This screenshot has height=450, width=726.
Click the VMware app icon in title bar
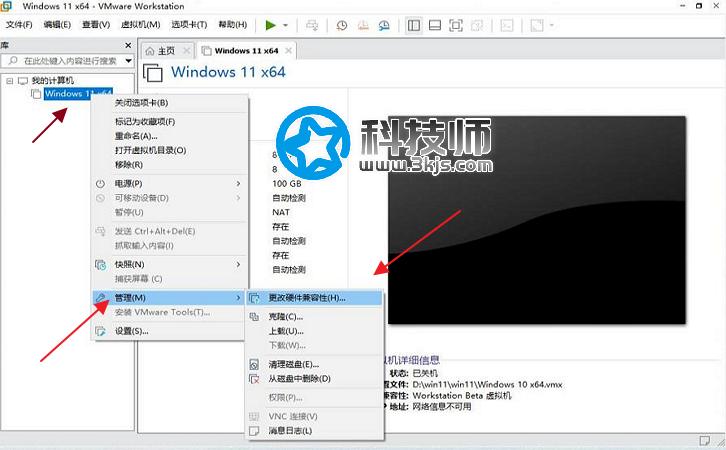tap(6, 6)
